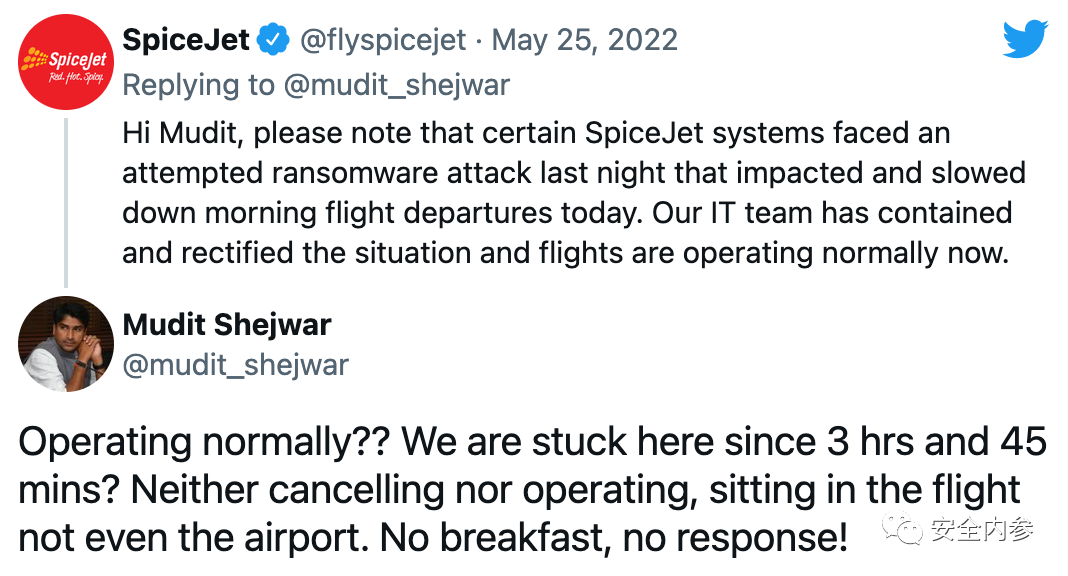Click @mudit_shejwar in the Replying to line

[395, 85]
